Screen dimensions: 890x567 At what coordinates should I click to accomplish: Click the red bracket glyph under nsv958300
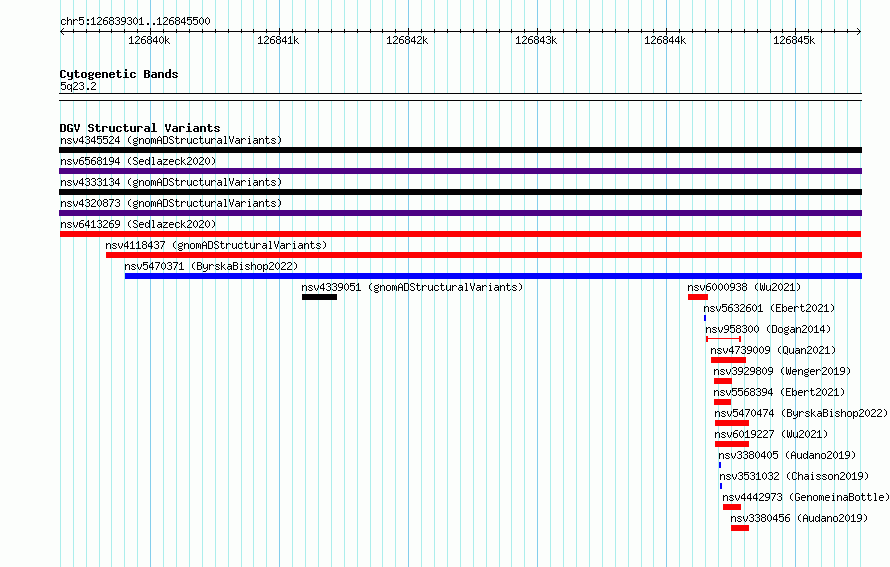(723, 339)
